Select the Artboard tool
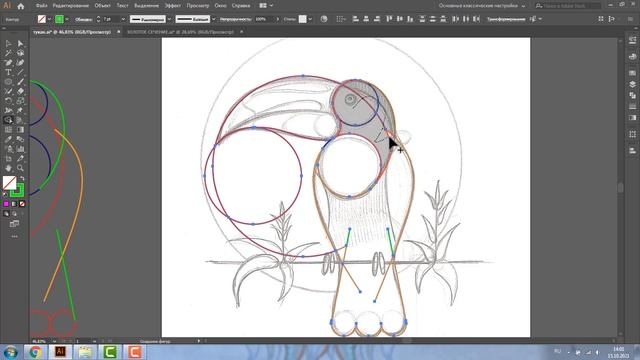The height and width of the screenshot is (360, 640). tap(8, 158)
